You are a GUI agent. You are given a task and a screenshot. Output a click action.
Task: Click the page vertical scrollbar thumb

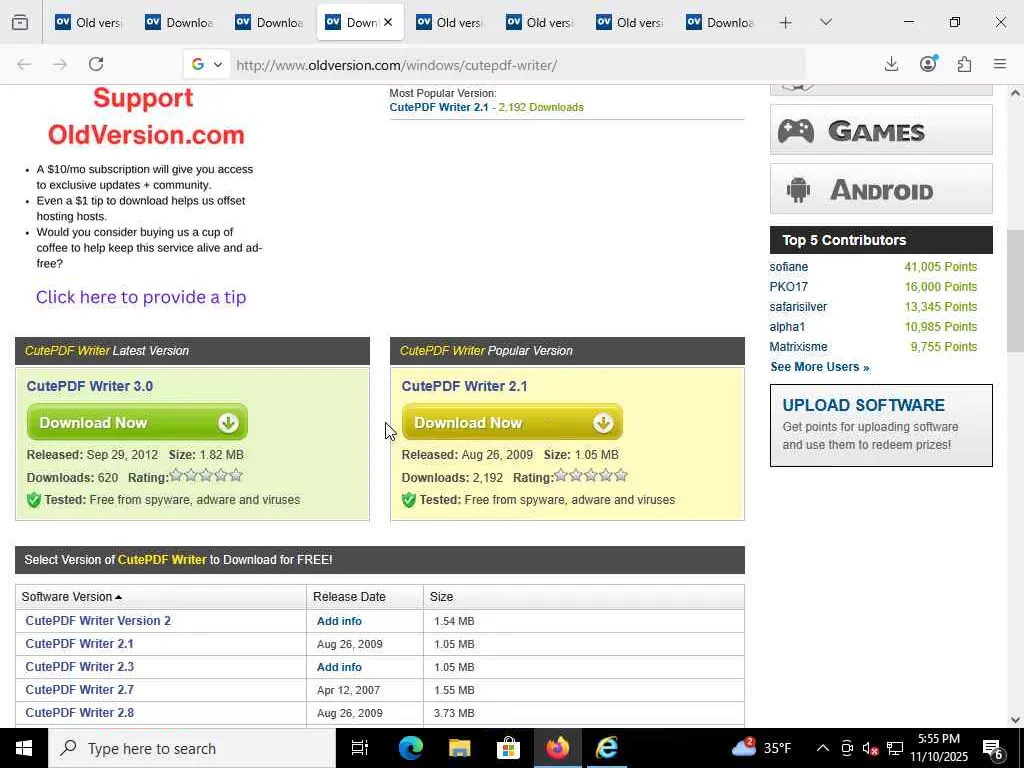coord(1015,291)
